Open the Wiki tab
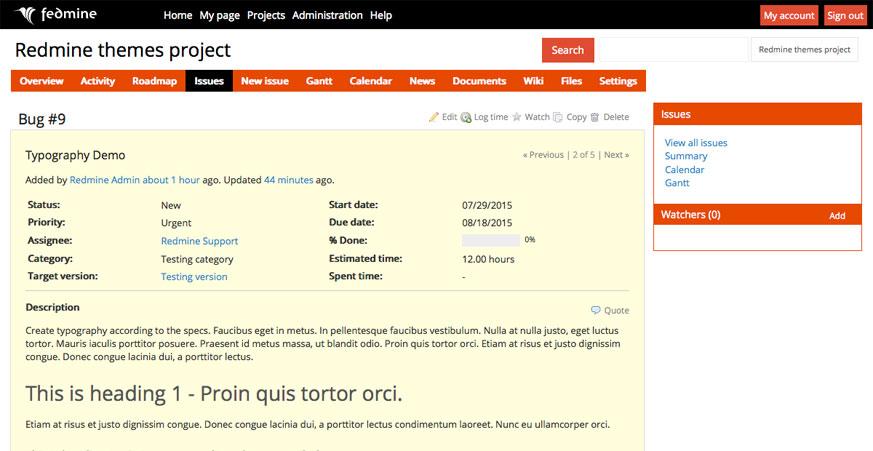Screen dimensions: 873x451 click(x=533, y=81)
